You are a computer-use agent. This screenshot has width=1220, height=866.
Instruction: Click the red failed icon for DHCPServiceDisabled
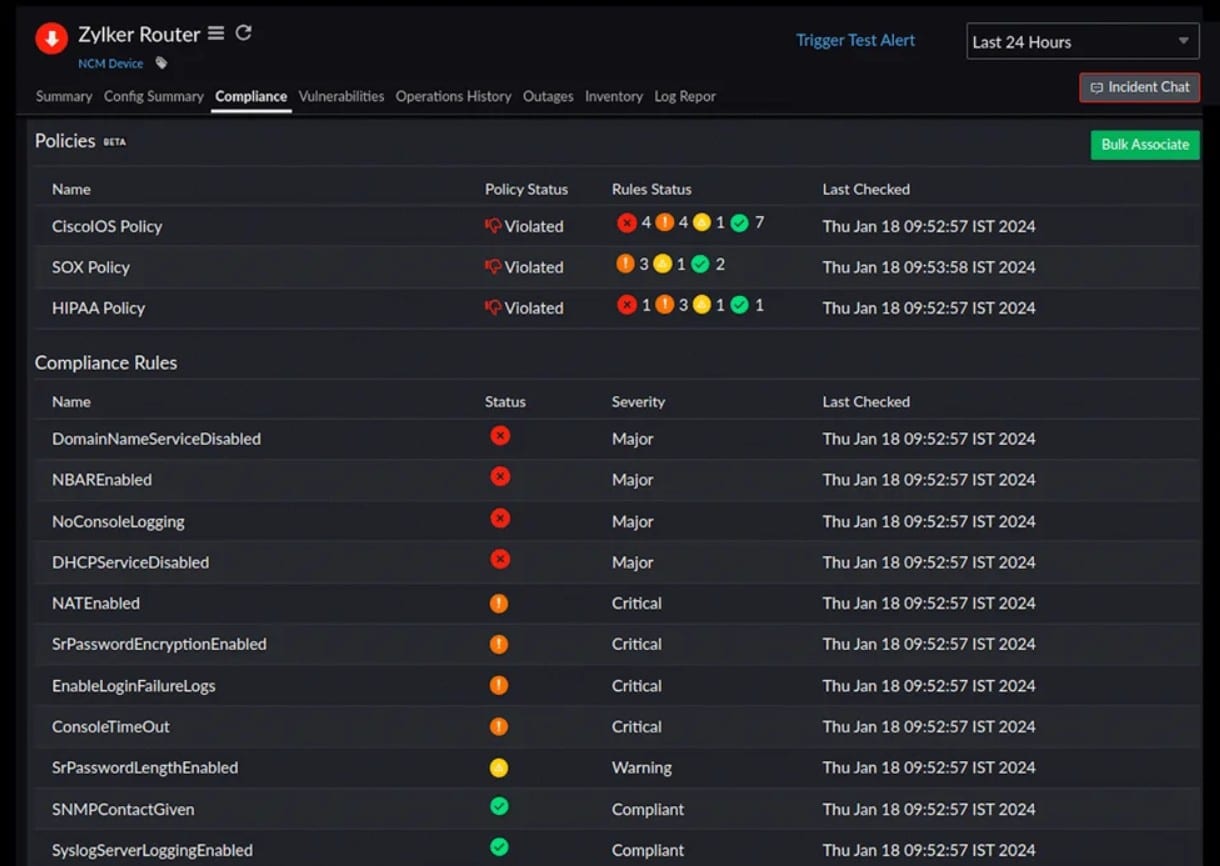500,559
